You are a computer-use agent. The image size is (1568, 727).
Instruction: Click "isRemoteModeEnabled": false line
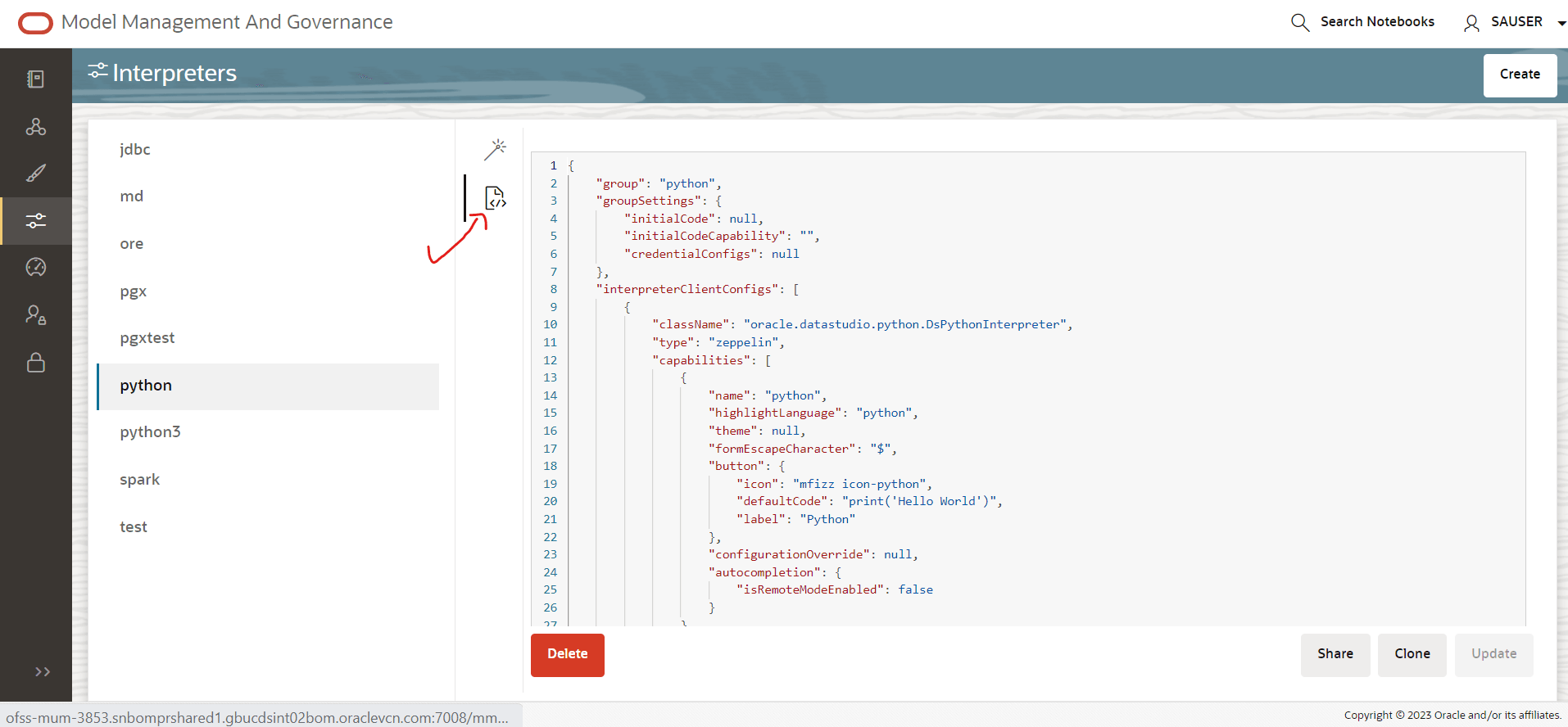point(834,590)
